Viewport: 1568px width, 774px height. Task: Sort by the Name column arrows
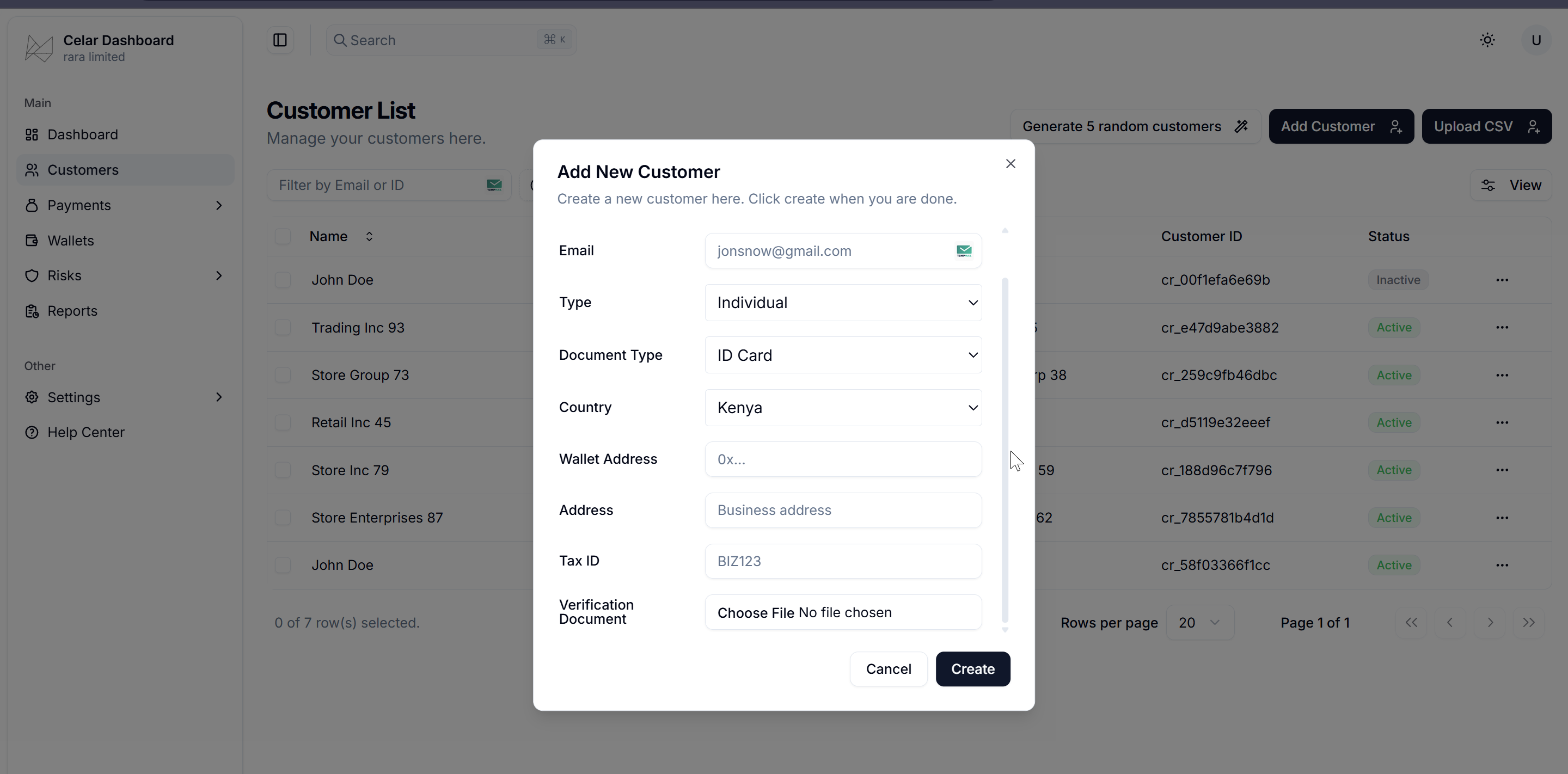click(x=369, y=236)
